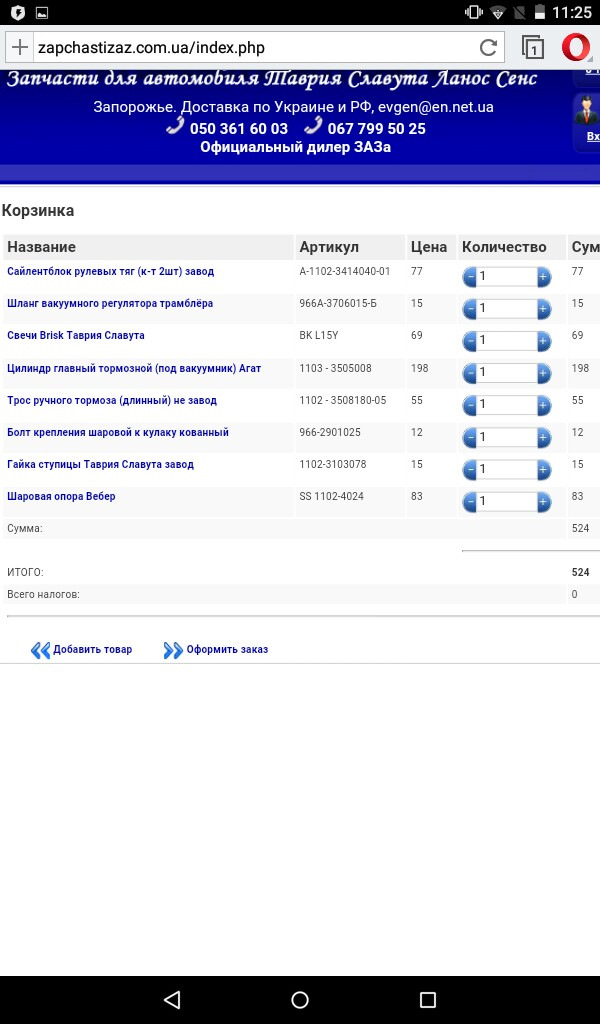Screen dimensions: 600x1024
Task: Open product Гайка ступицы Таврия Славута
Action: 101,464
